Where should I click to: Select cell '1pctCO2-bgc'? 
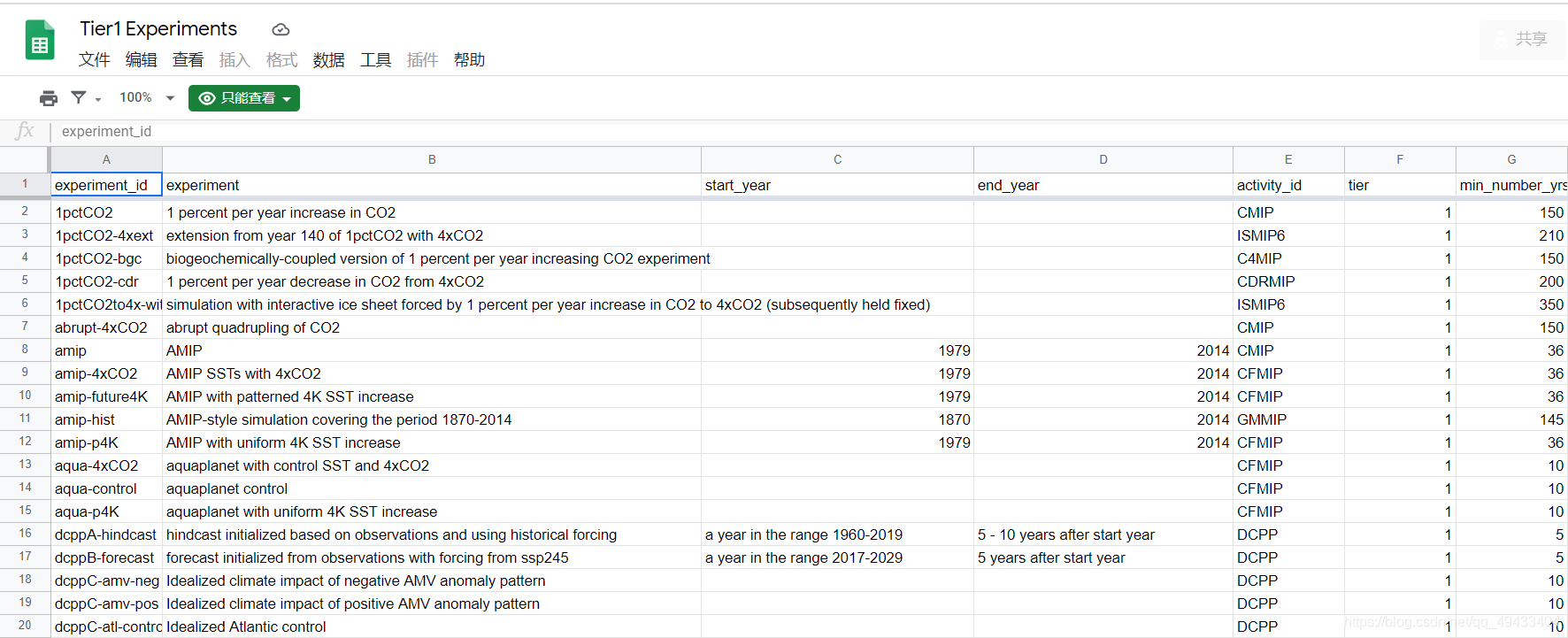[106, 258]
